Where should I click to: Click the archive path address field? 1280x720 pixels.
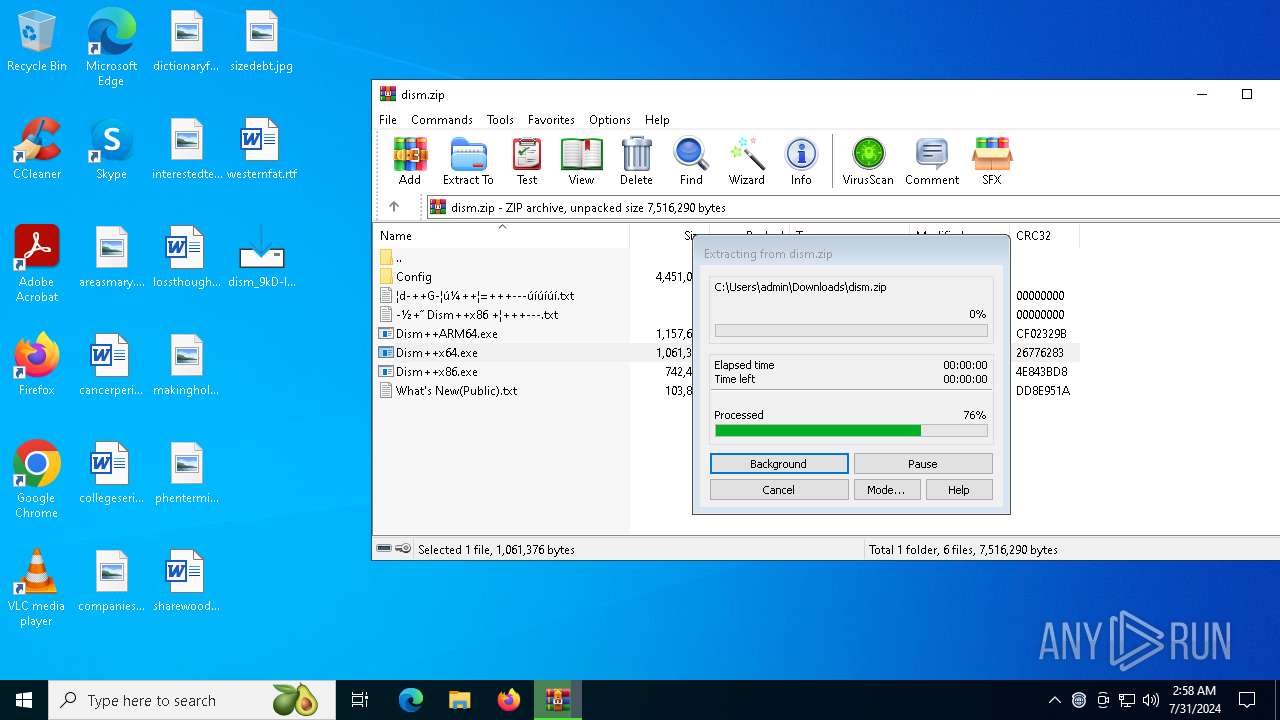pyautogui.click(x=853, y=207)
